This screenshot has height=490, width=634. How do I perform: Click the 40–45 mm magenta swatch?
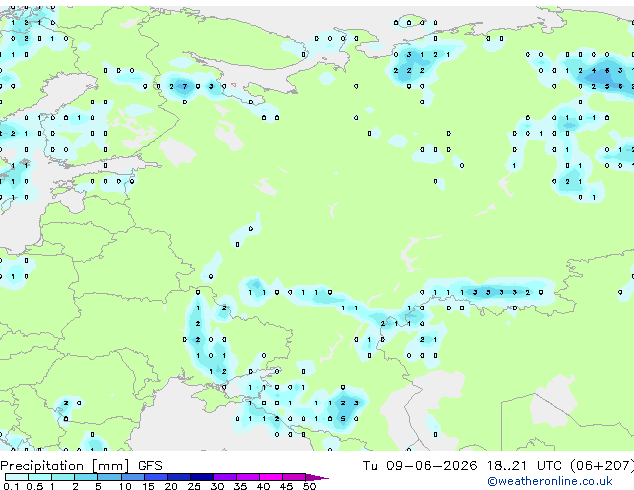tap(271, 477)
